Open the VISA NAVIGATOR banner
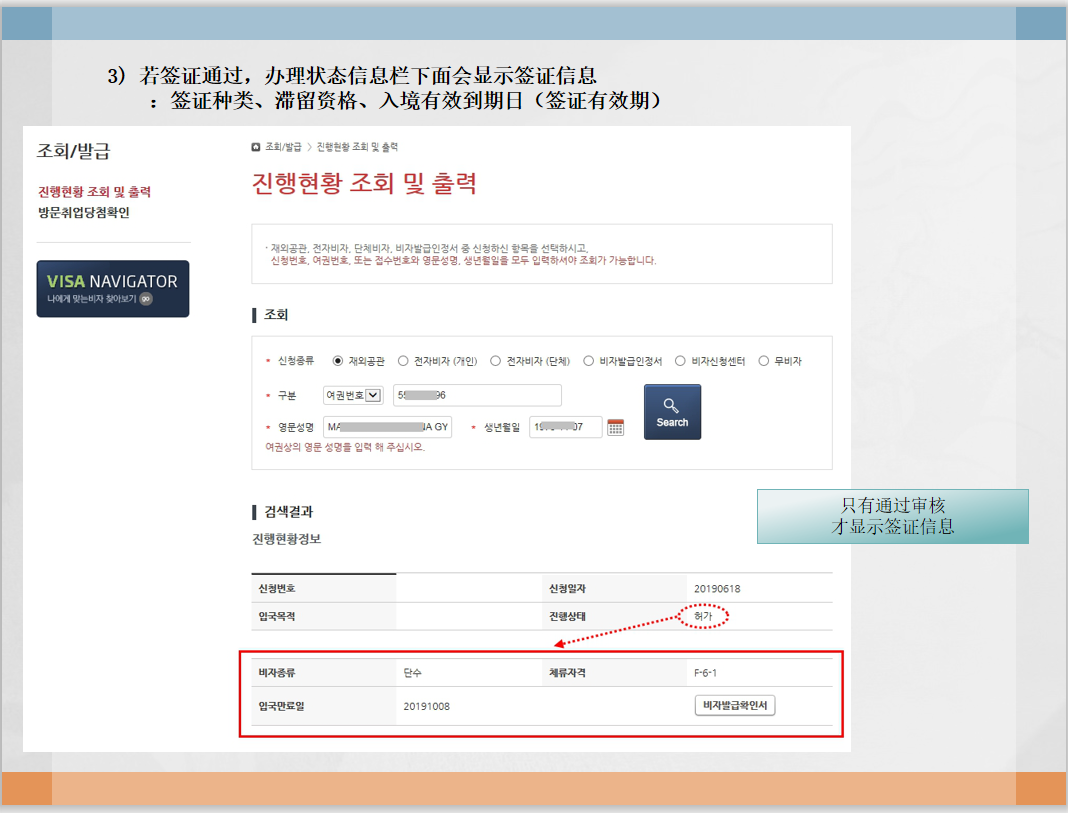 (113, 289)
